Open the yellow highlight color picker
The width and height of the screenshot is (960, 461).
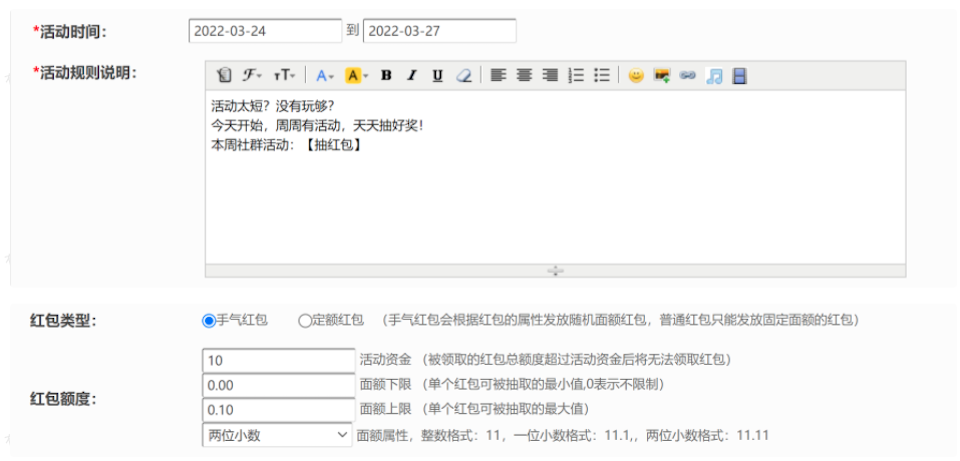click(x=357, y=76)
